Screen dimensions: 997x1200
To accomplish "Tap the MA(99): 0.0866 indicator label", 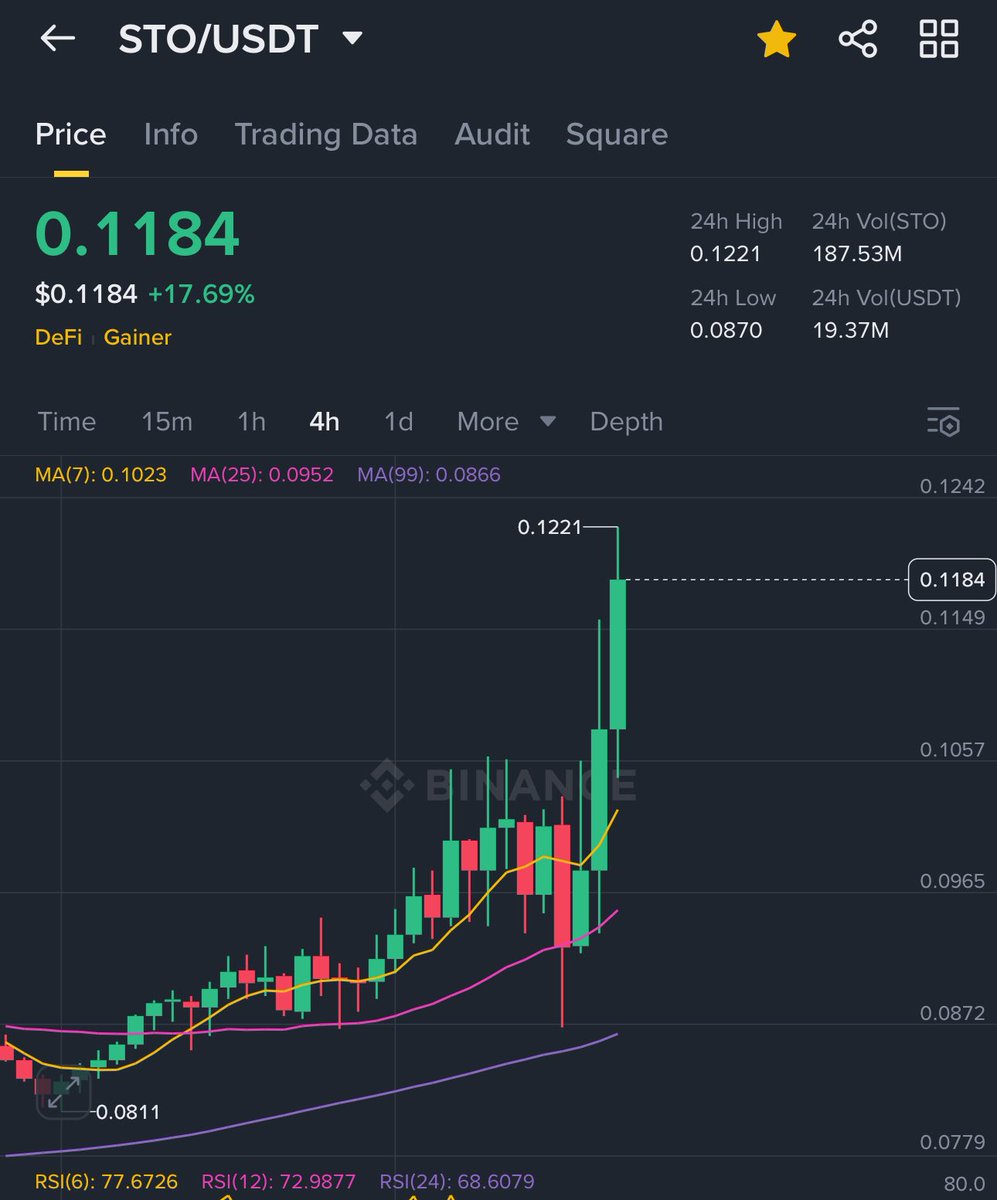I will pos(429,475).
